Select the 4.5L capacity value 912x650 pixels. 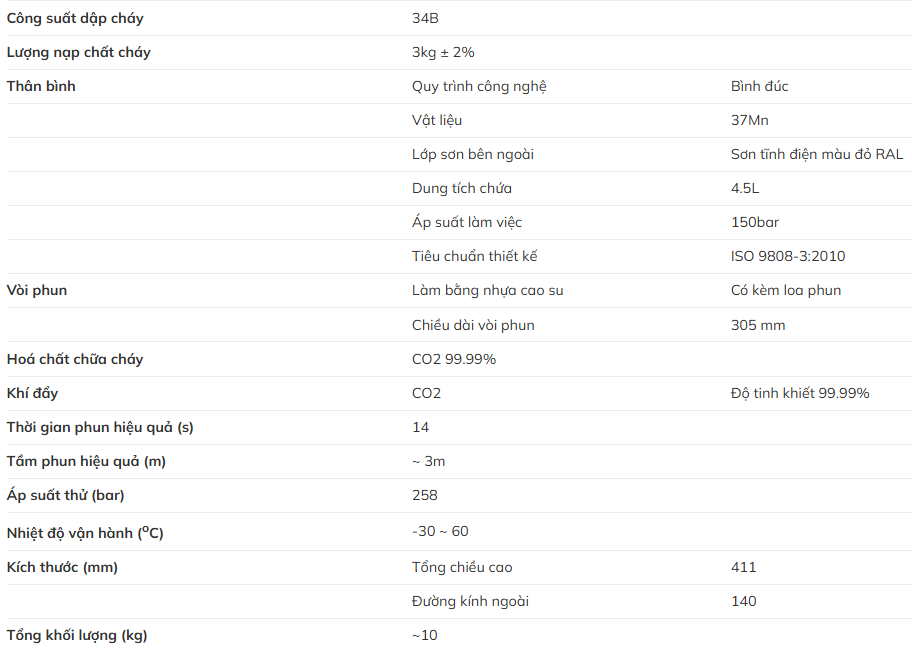pos(745,188)
